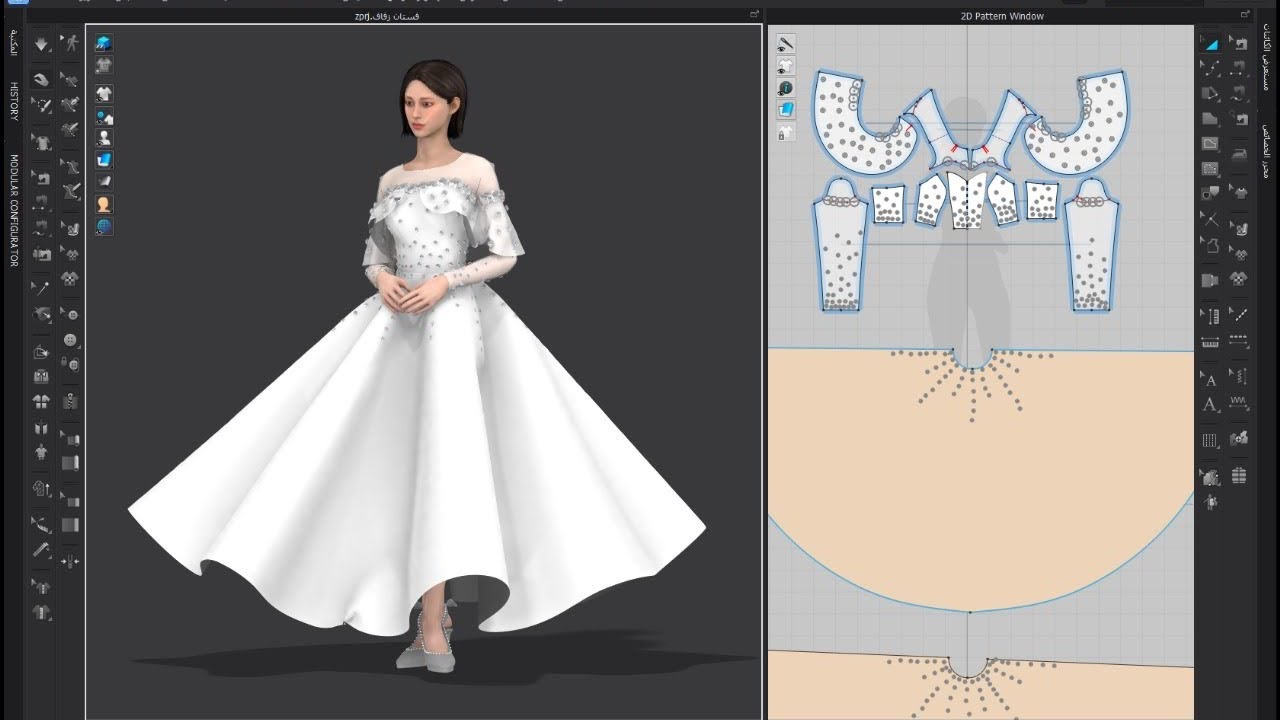1280x720 pixels.
Task: Toggle the globe environment icon in 3D viewport
Action: point(104,227)
